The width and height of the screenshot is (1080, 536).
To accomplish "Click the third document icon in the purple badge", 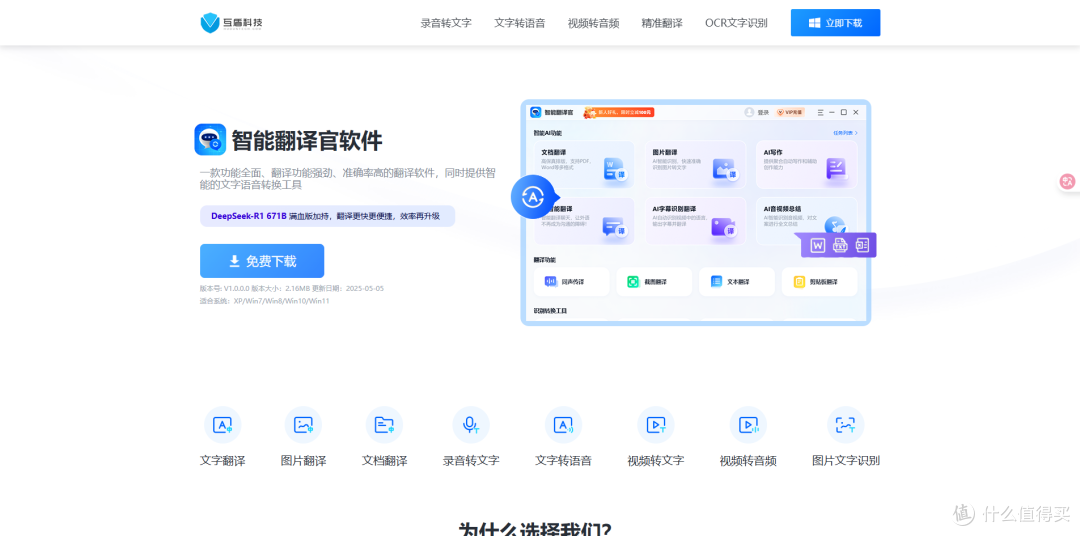I will point(862,245).
